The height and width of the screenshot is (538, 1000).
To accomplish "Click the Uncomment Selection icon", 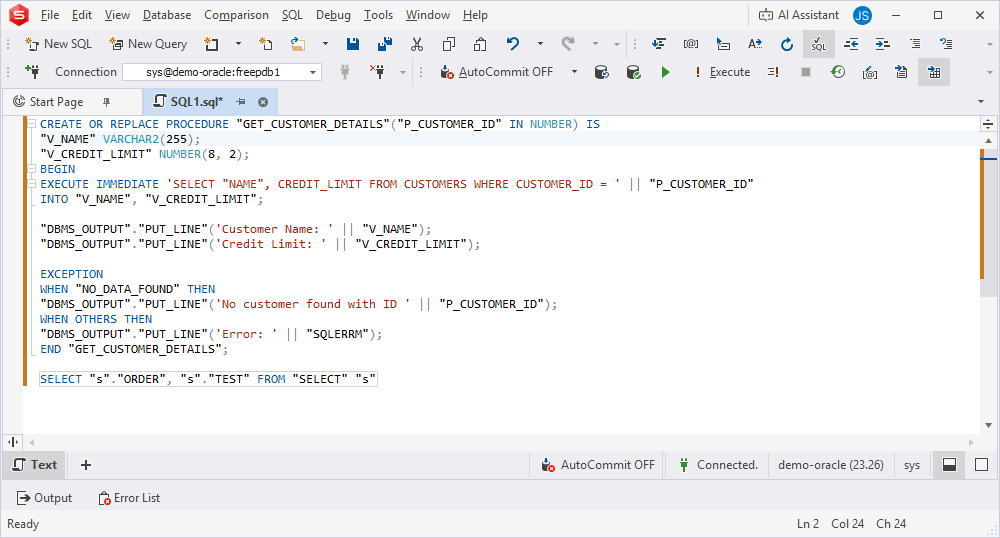I will pos(946,44).
